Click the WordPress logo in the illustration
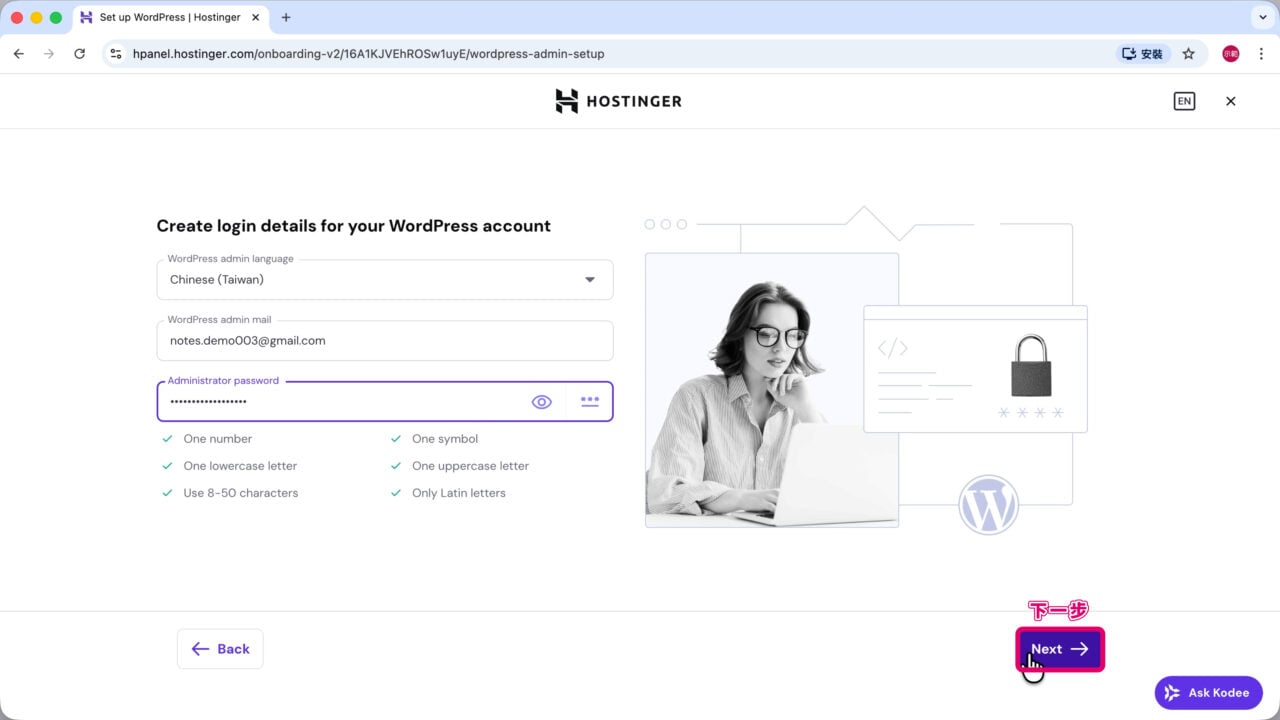The width and height of the screenshot is (1280, 720). (x=988, y=505)
